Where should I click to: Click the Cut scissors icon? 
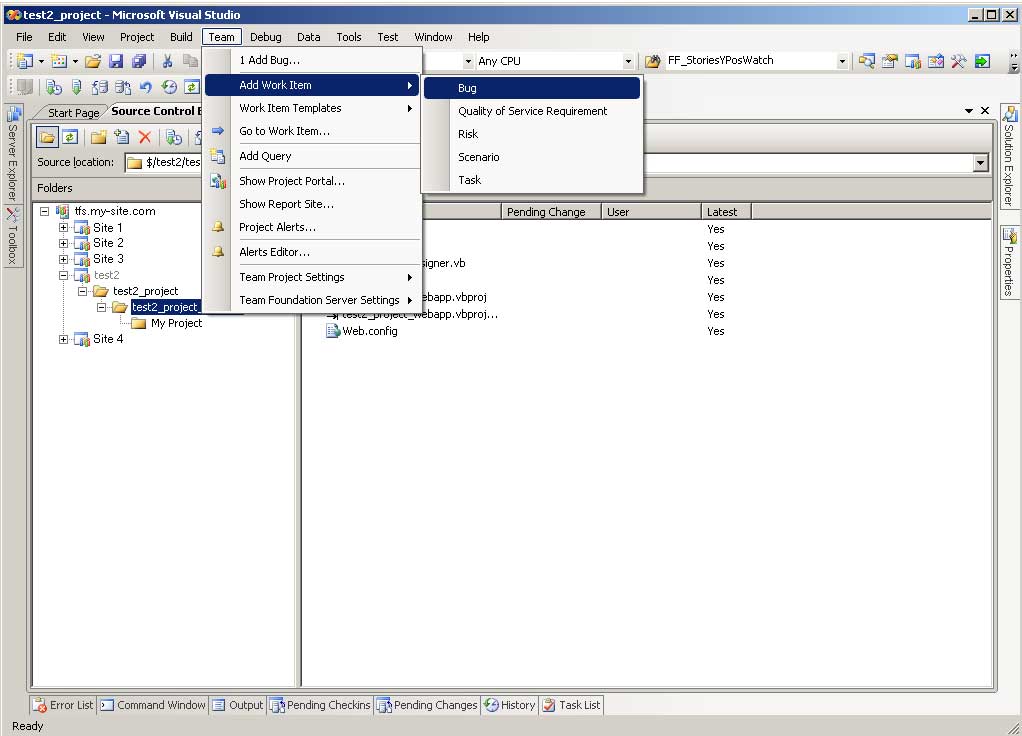[x=168, y=61]
